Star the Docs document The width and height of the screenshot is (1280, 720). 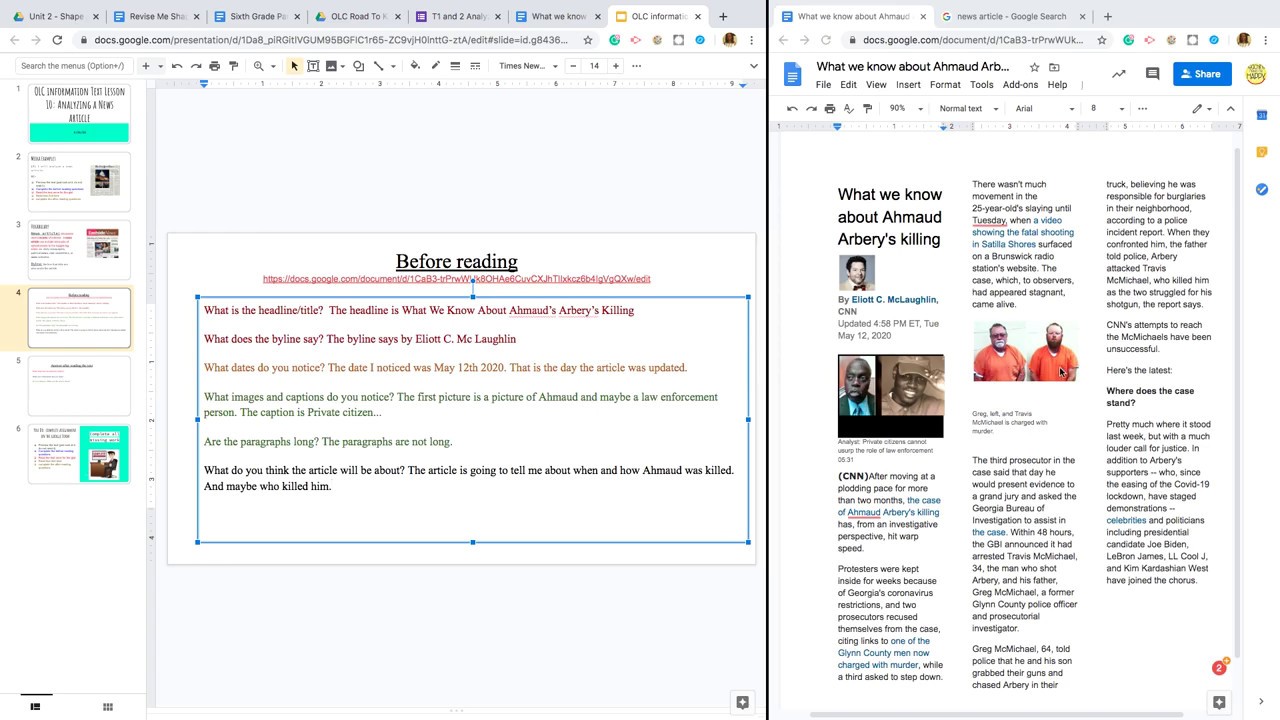coord(1034,67)
